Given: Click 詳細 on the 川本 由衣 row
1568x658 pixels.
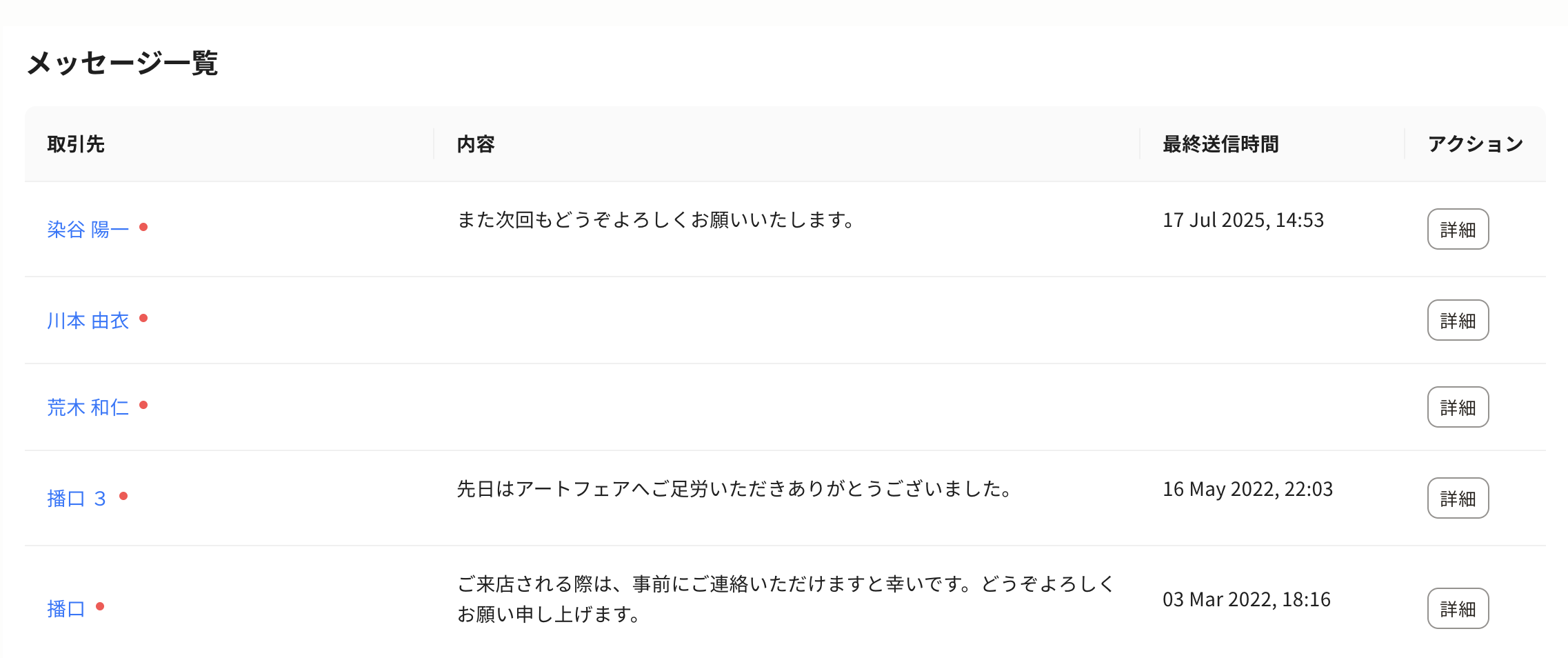Looking at the screenshot, I should tap(1457, 320).
